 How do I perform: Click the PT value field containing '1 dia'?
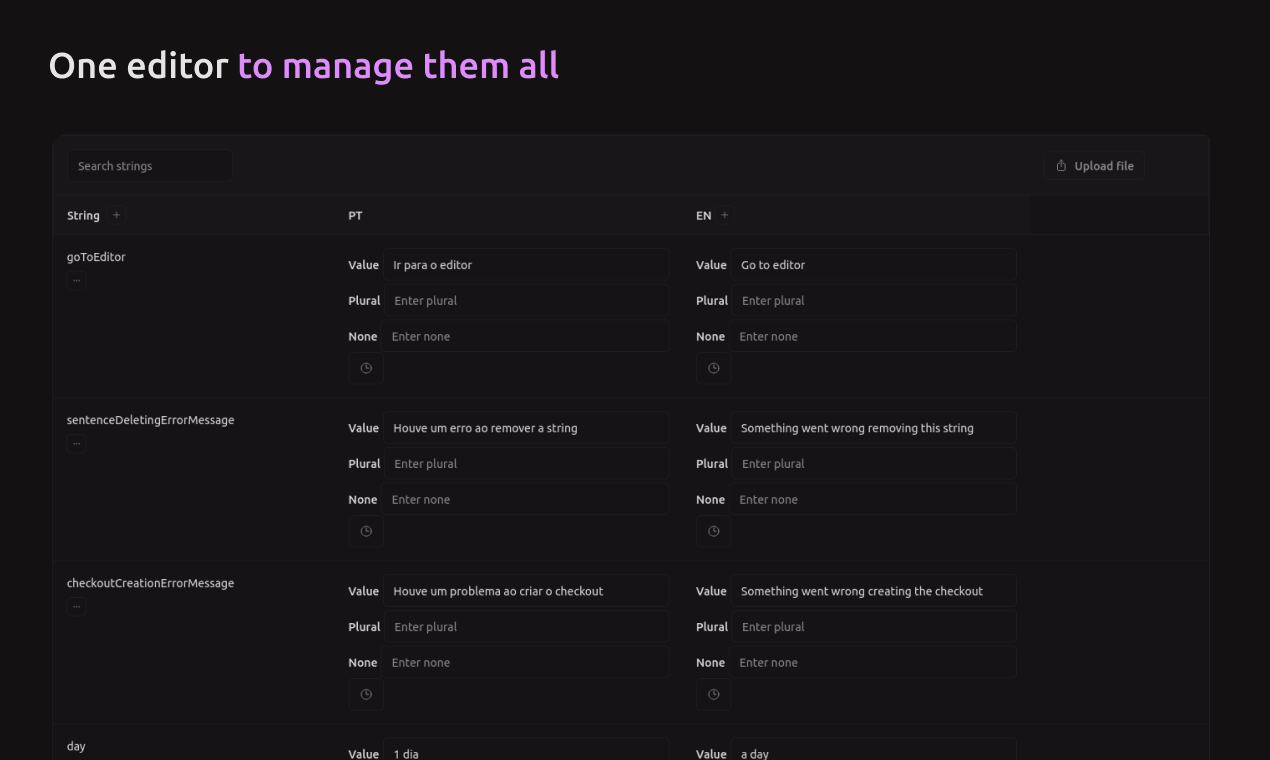(x=526, y=753)
